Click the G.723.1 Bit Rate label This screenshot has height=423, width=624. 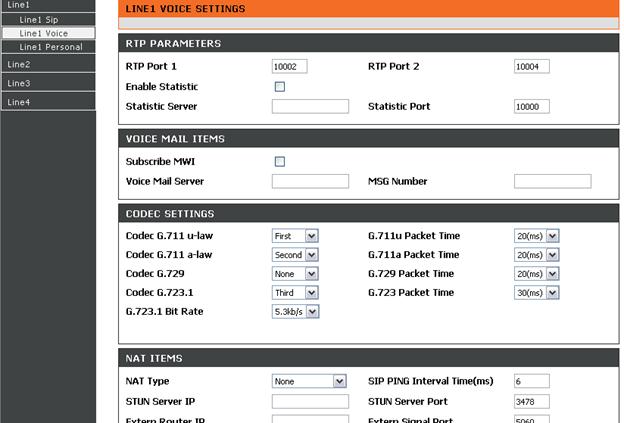click(164, 311)
